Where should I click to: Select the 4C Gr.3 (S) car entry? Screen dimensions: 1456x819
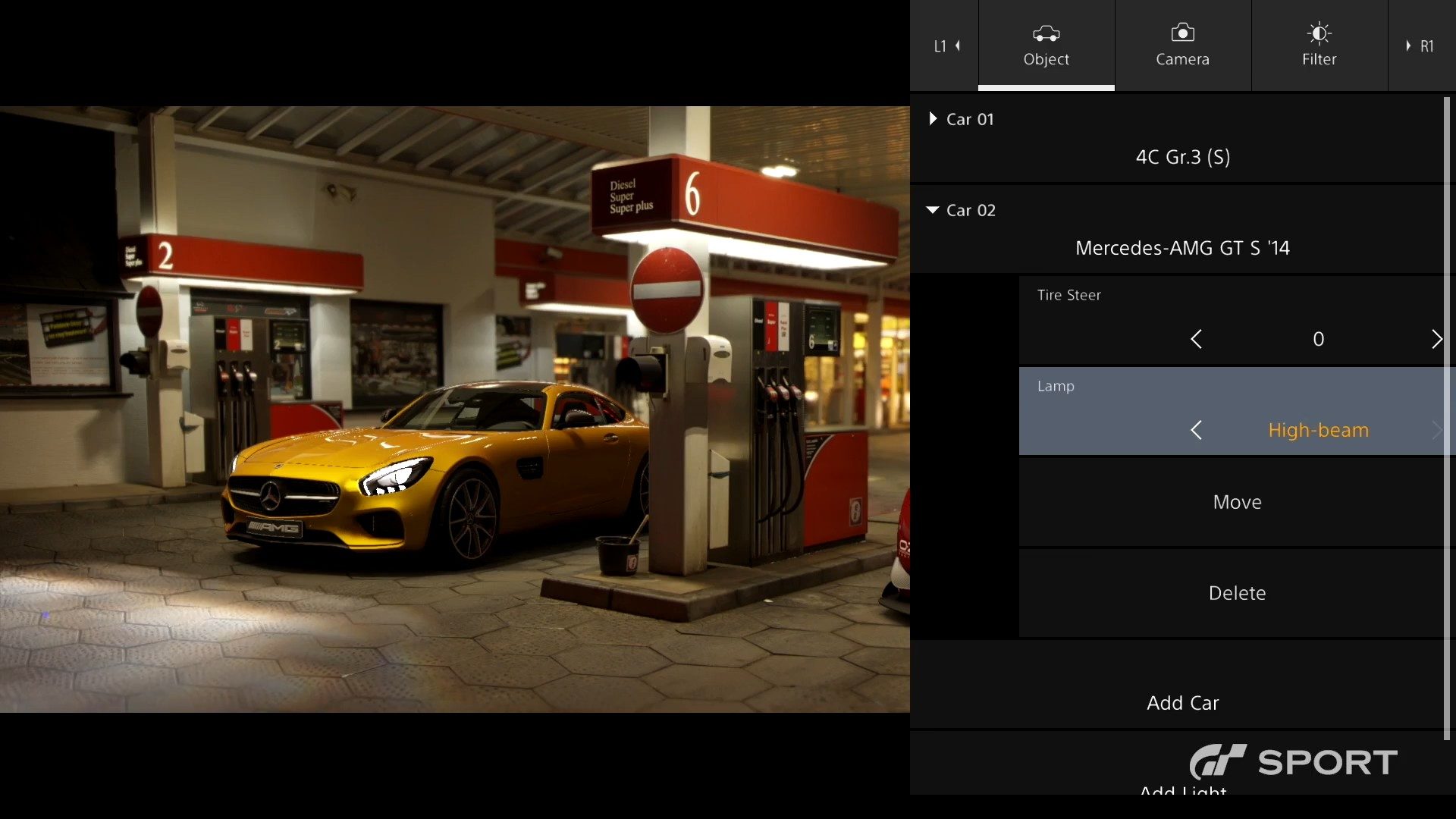coord(1182,157)
